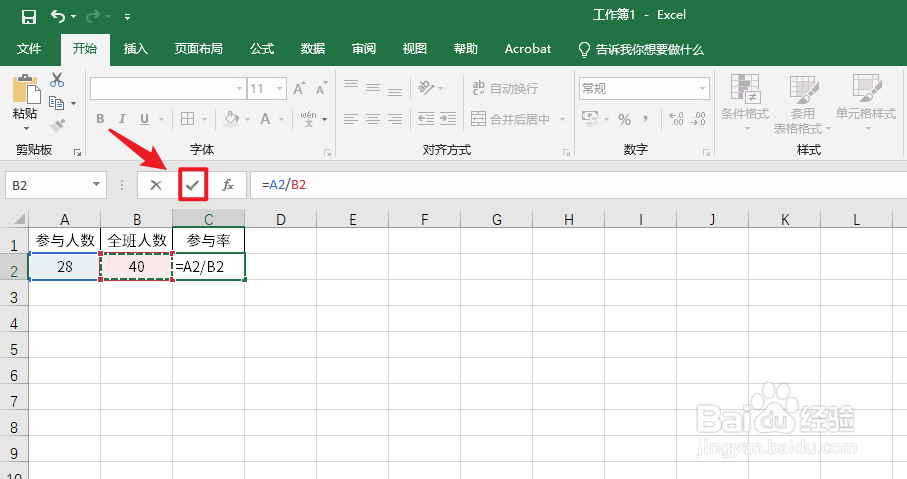This screenshot has height=479, width=907.
Task: Open the 字体 dialog launcher
Action: coord(327,152)
